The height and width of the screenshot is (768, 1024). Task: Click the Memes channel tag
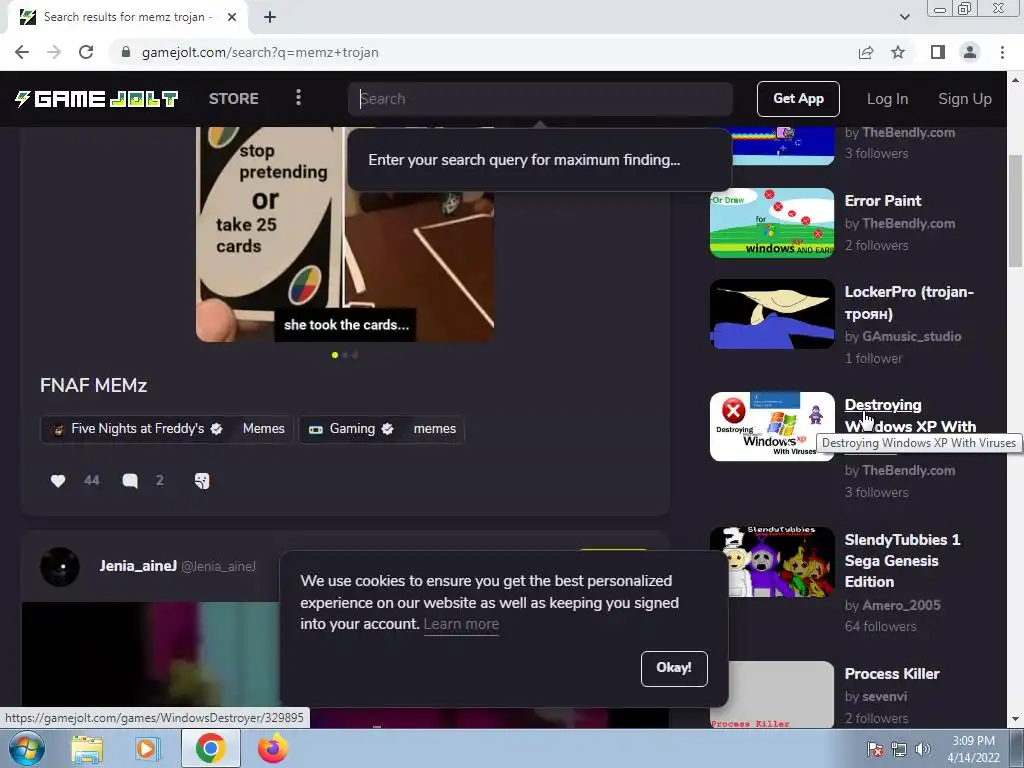[263, 428]
